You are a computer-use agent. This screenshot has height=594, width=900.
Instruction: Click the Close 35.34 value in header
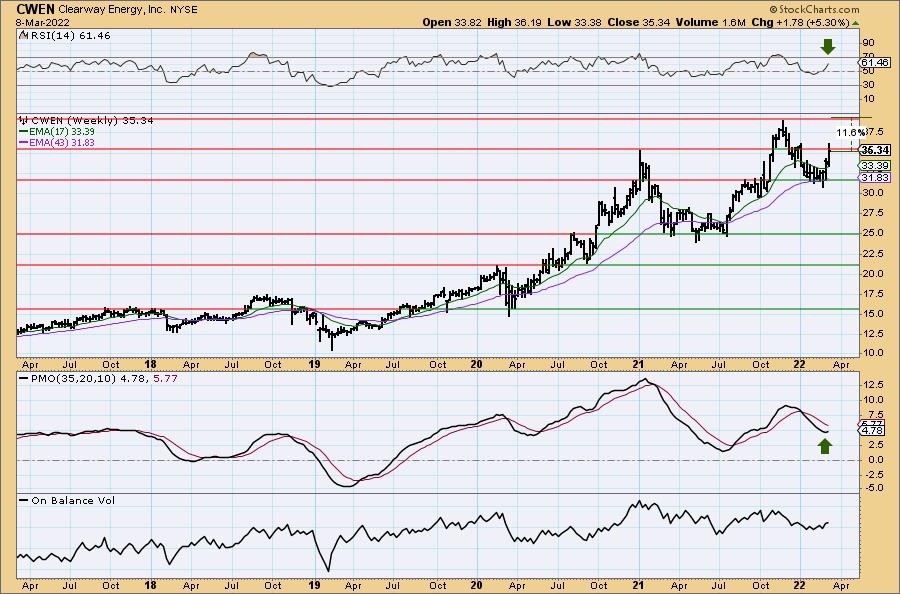click(638, 22)
